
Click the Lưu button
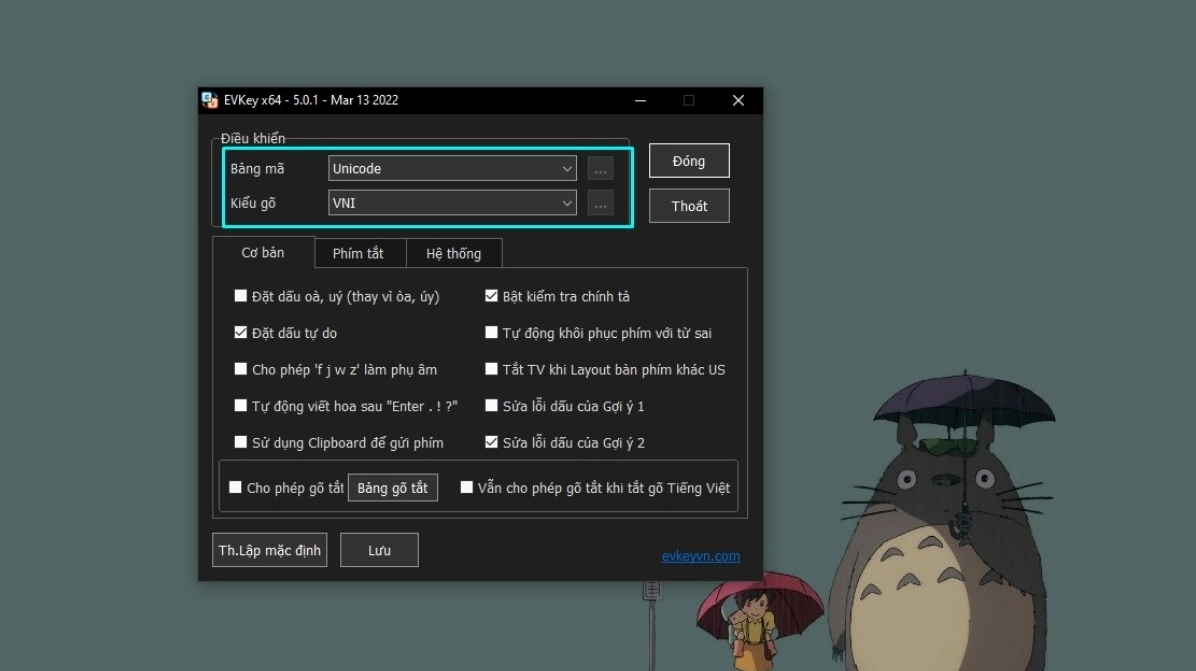[x=379, y=550]
